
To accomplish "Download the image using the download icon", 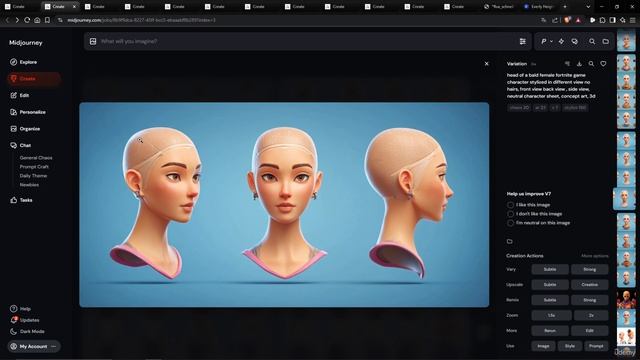I will (x=579, y=64).
